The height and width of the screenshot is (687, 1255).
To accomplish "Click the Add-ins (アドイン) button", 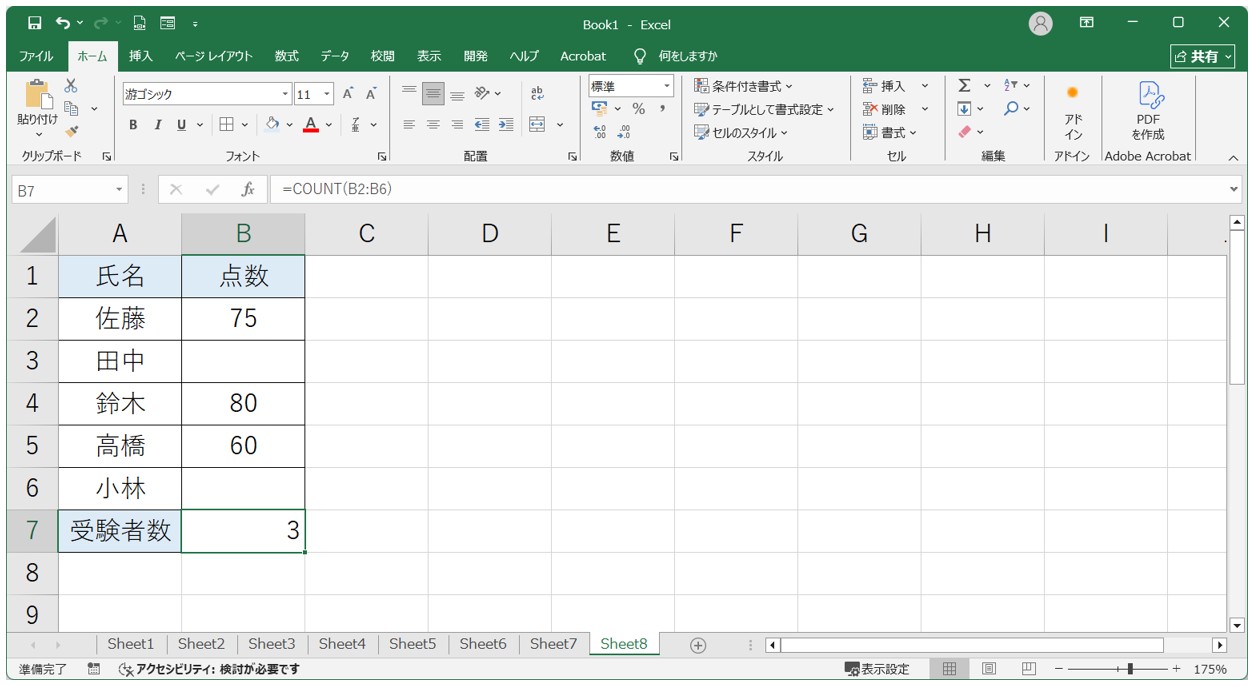I will 1073,110.
